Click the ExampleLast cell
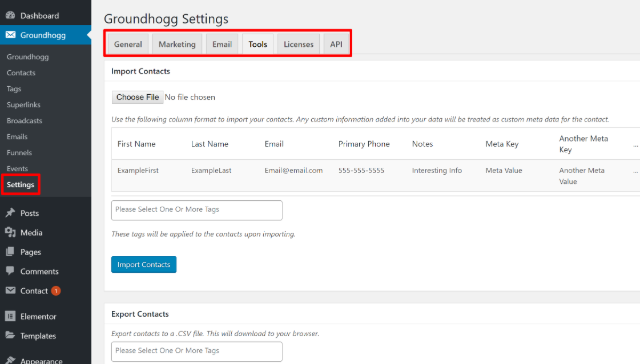The height and width of the screenshot is (364, 640). tap(211, 170)
